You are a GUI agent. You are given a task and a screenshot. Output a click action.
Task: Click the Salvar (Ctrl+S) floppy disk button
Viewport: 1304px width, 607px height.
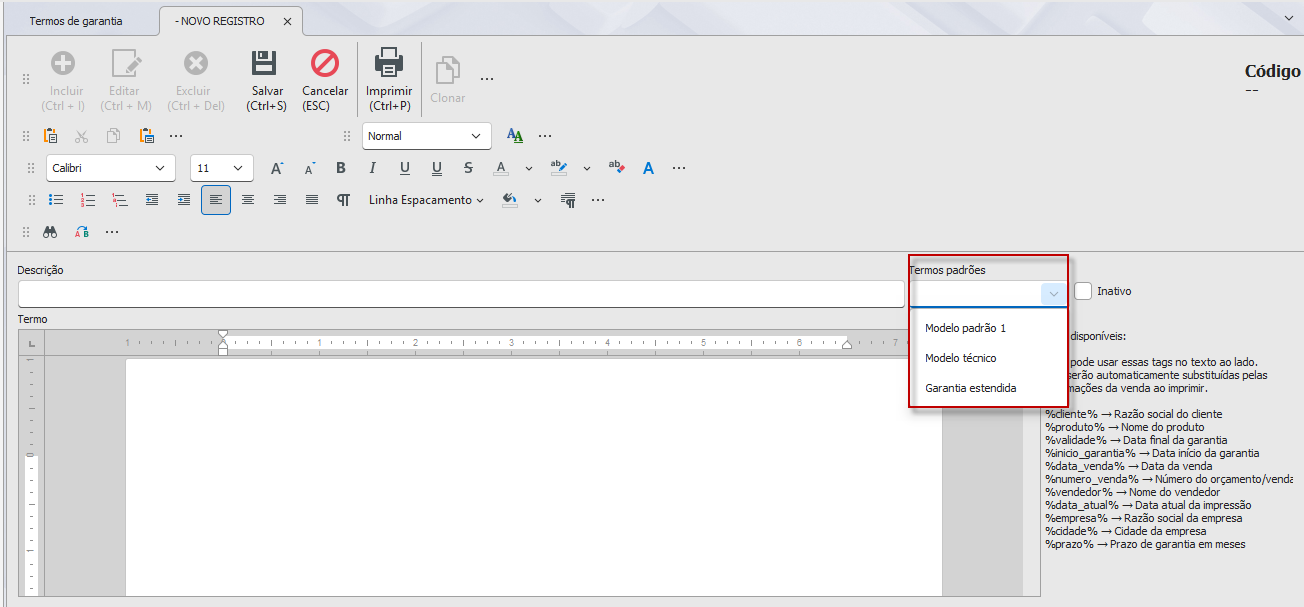click(x=267, y=79)
